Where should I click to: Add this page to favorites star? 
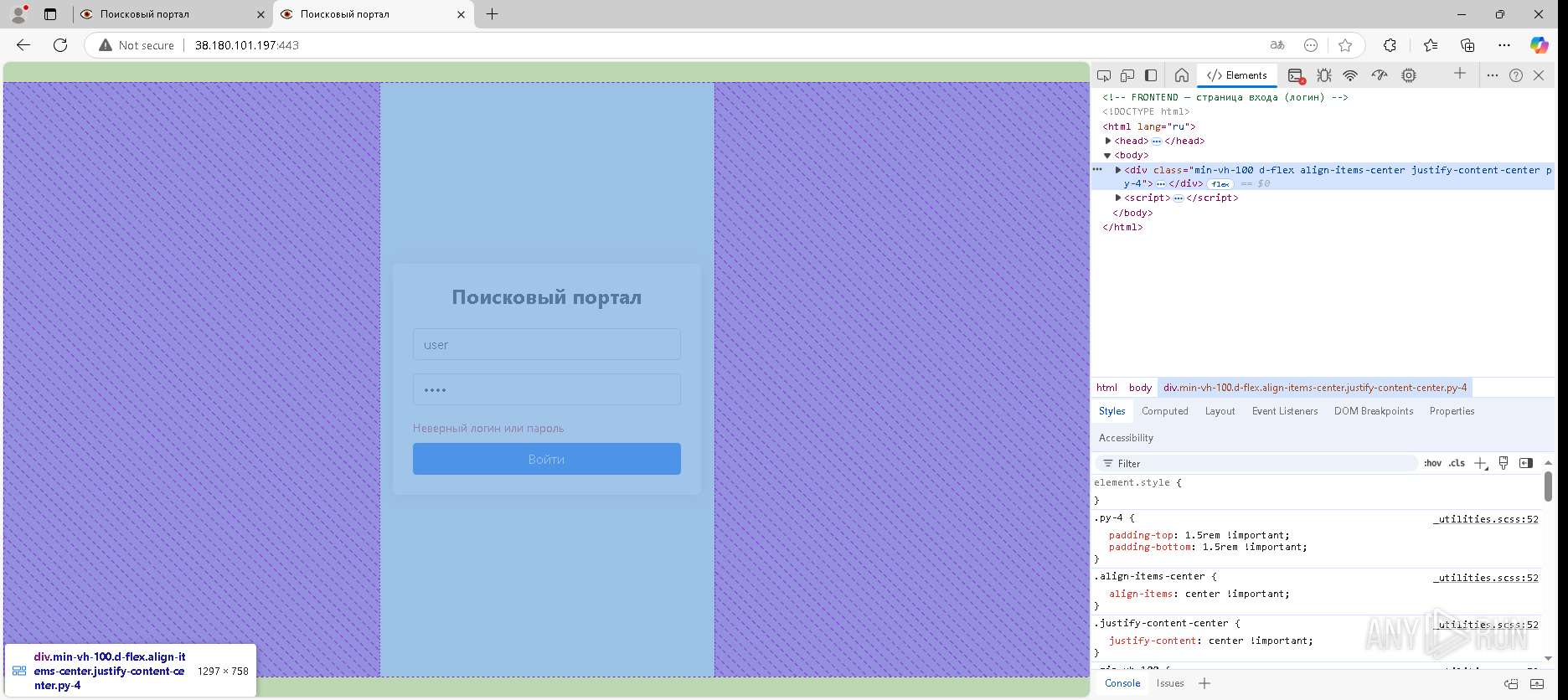[x=1345, y=45]
